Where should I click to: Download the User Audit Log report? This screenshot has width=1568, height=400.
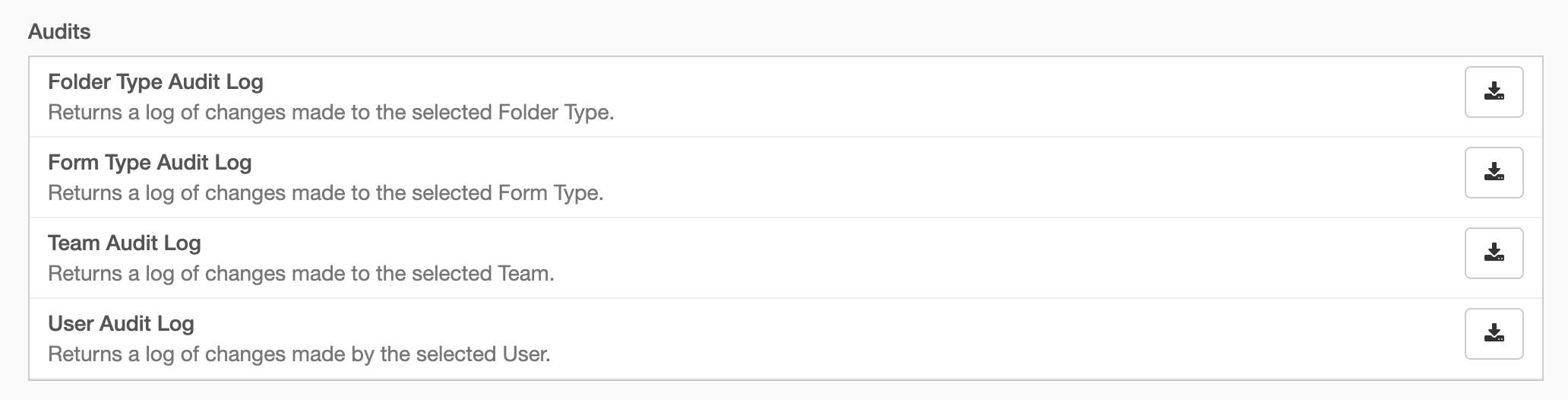[1494, 334]
